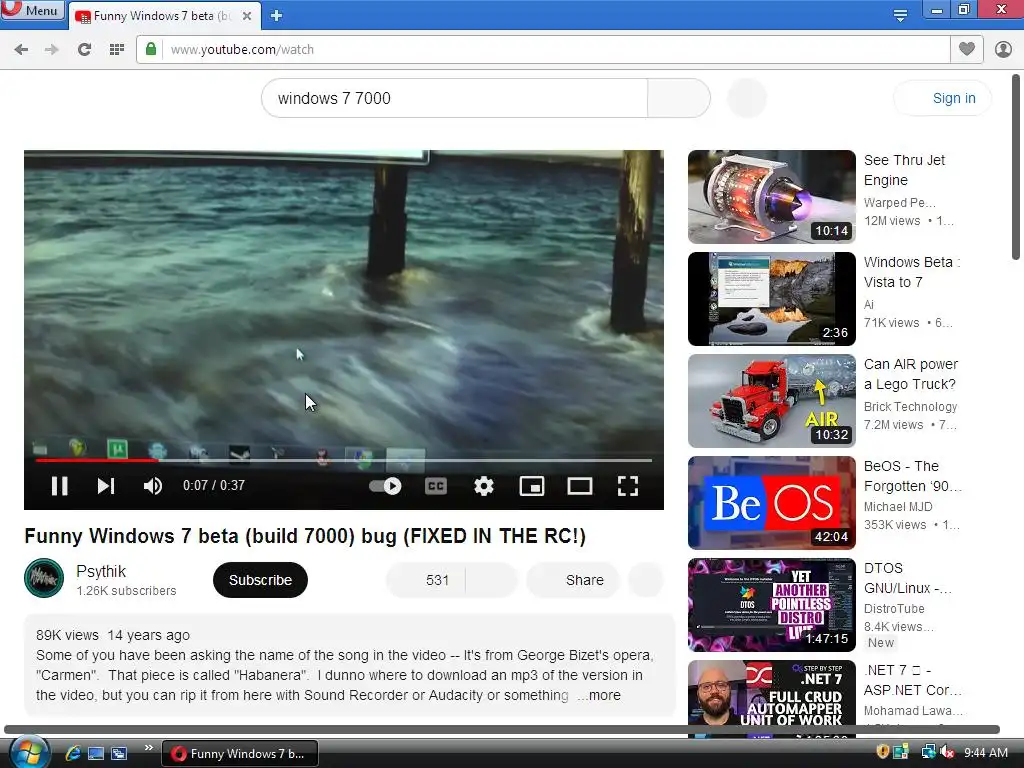This screenshot has width=1024, height=768.
Task: Click the Show Desktop quick launch icon
Action: [x=96, y=753]
